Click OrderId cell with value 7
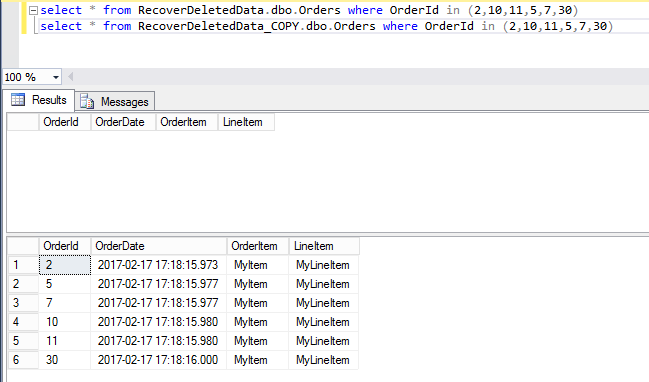 click(x=65, y=303)
